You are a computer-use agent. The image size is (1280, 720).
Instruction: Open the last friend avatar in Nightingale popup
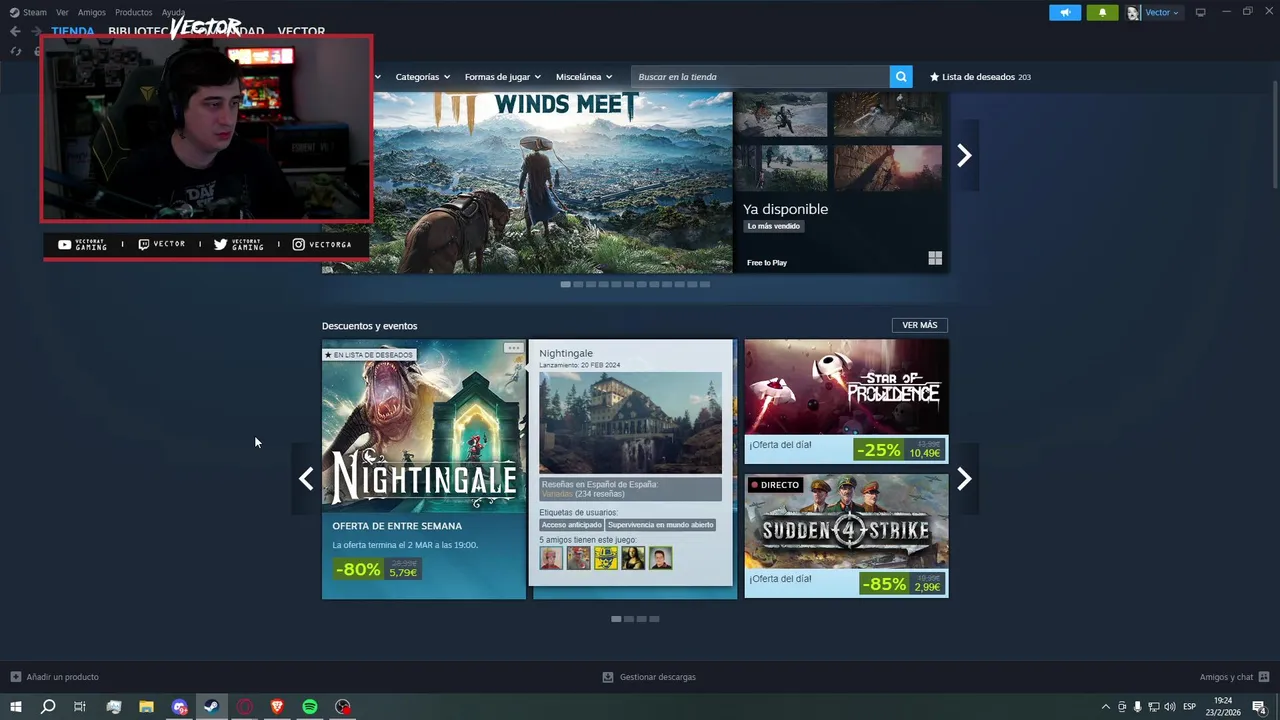661,558
